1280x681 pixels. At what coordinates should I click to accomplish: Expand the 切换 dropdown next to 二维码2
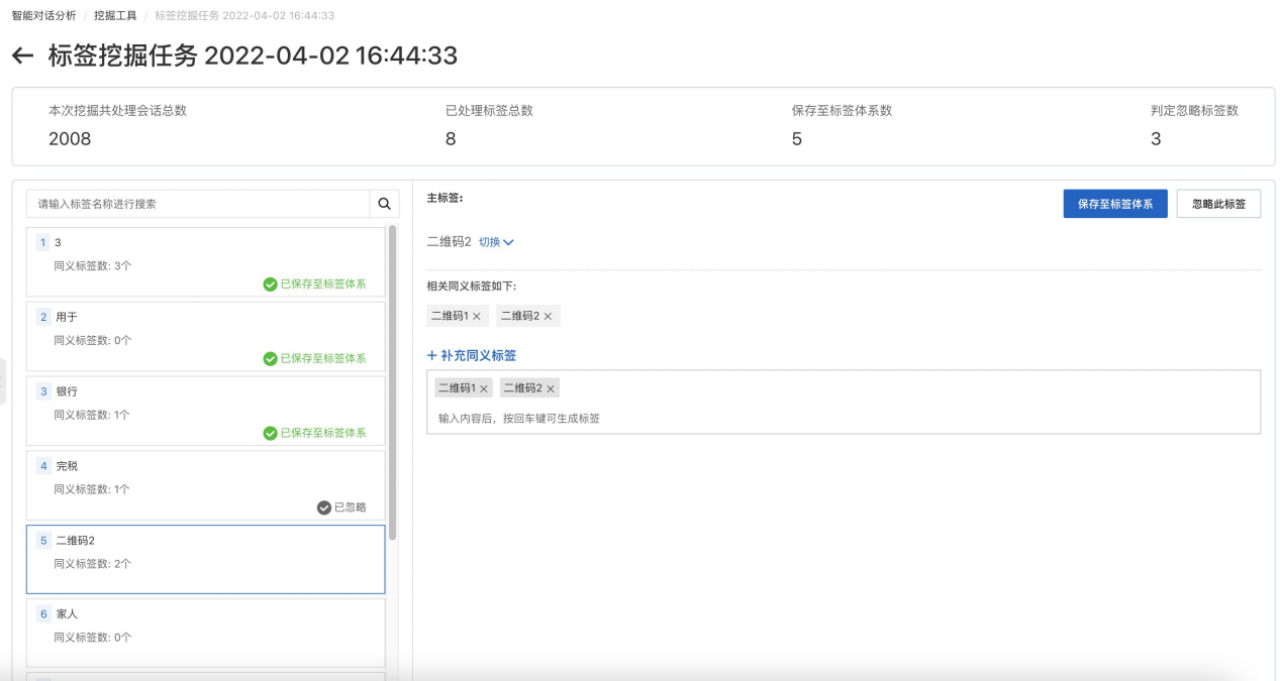tap(496, 242)
